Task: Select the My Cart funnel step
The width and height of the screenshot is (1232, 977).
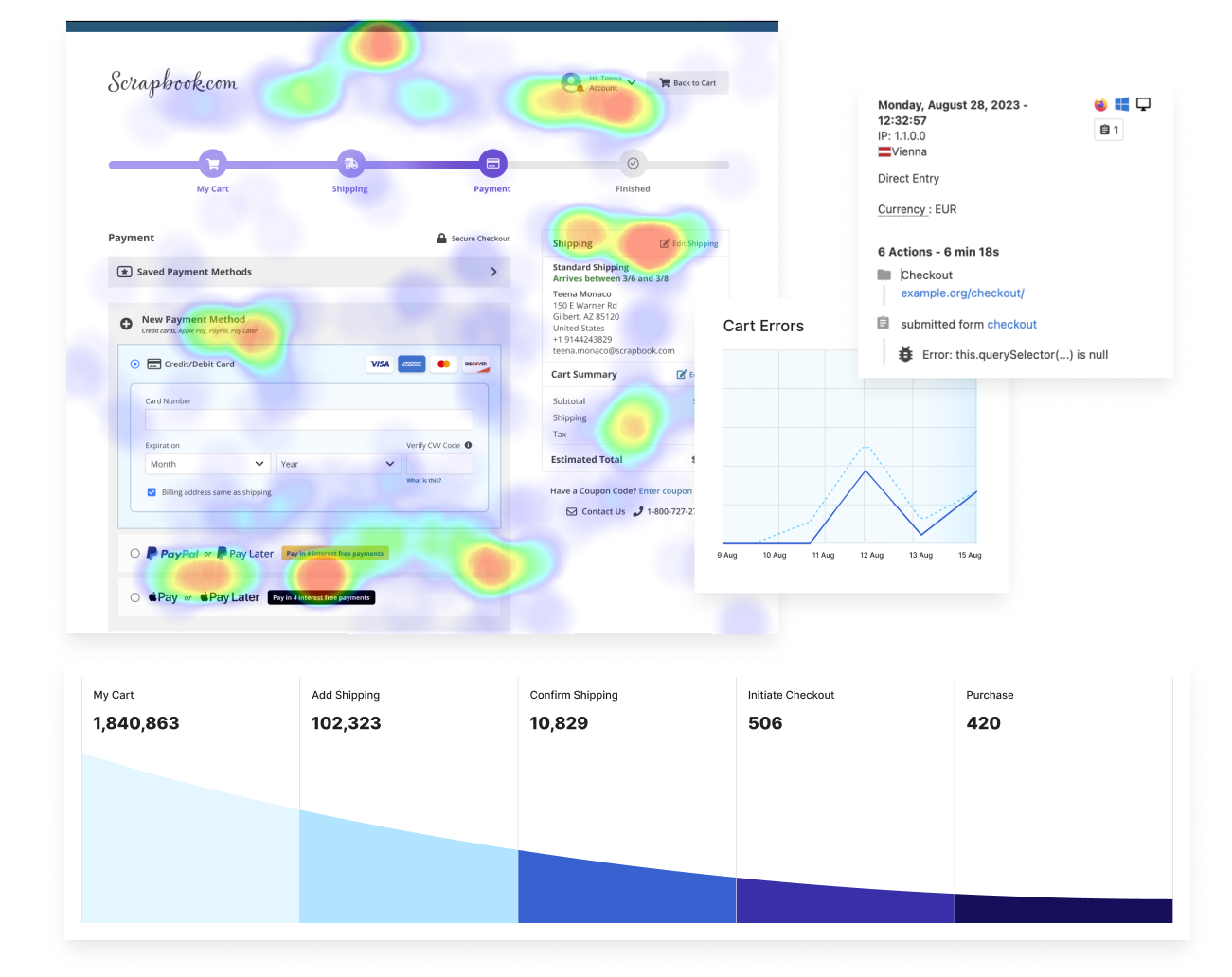Action: tap(190, 800)
